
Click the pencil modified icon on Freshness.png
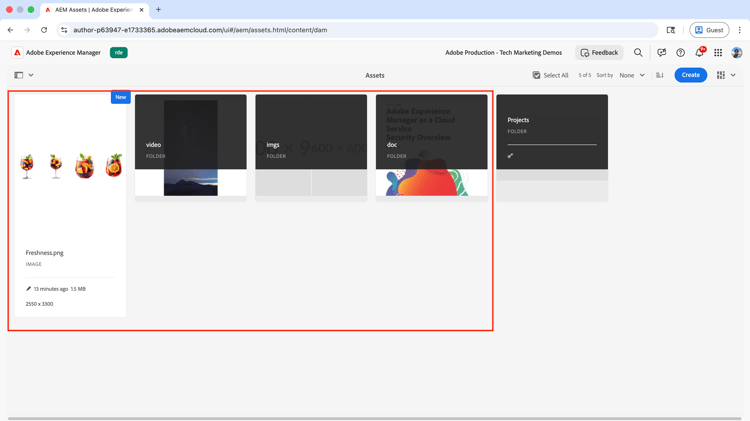pyautogui.click(x=28, y=289)
